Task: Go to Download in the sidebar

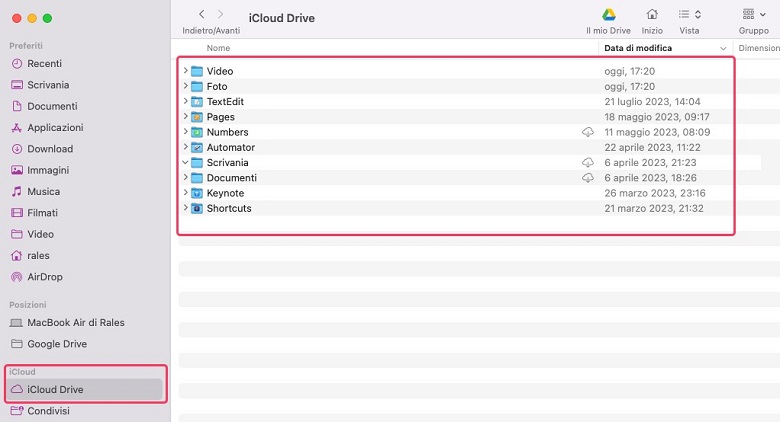Action: click(x=42, y=149)
